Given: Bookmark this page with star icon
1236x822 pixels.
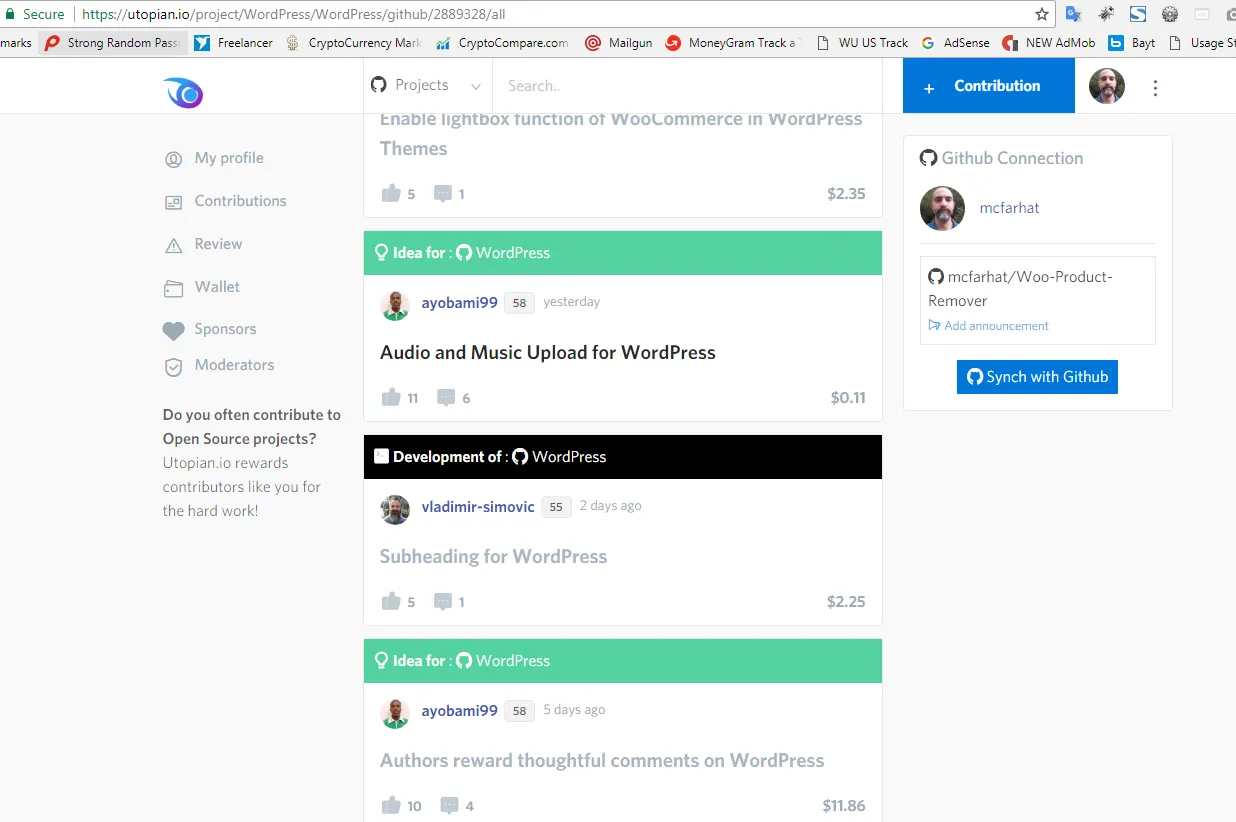Looking at the screenshot, I should [x=1042, y=14].
